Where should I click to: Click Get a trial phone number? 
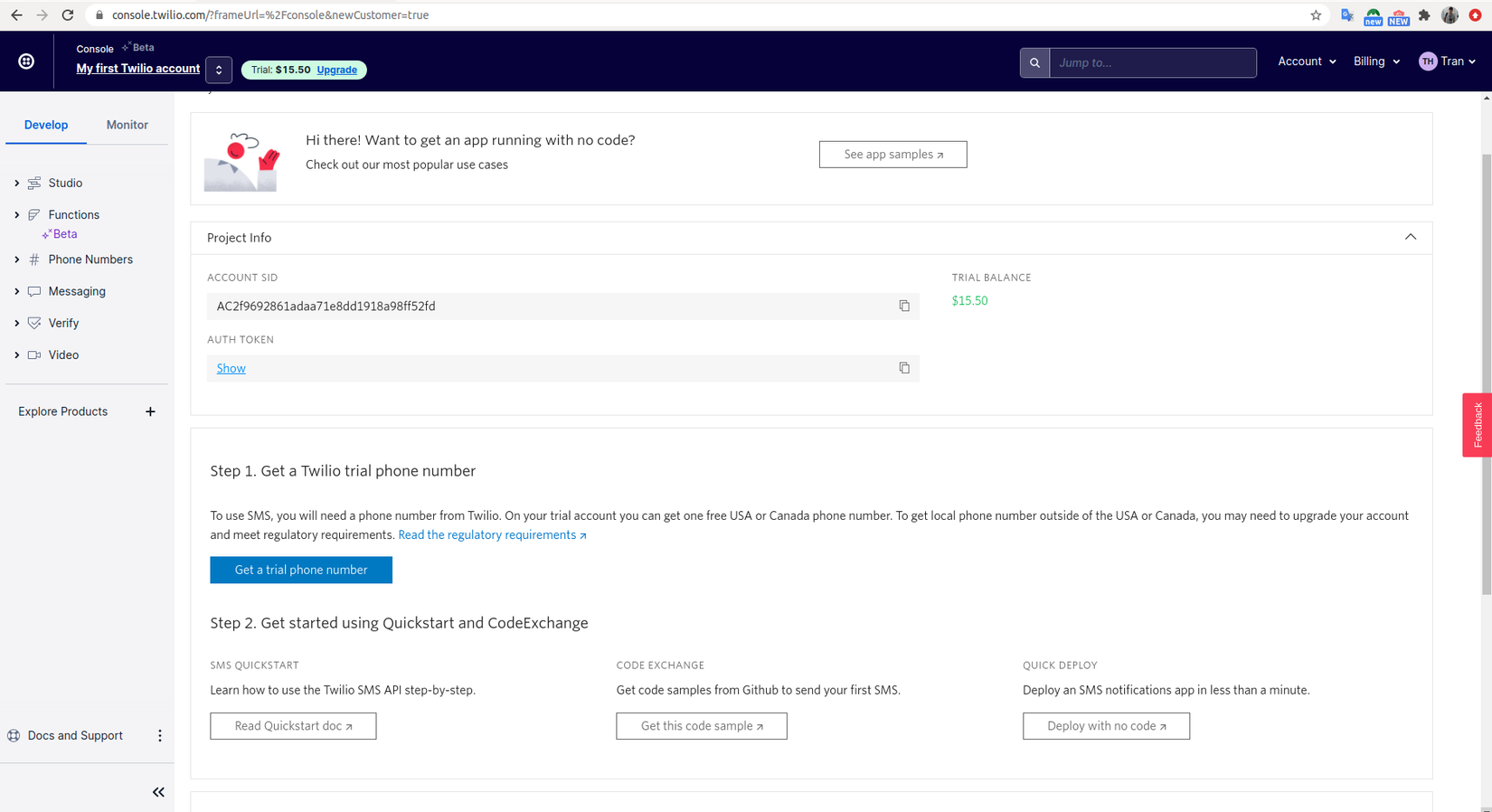pyautogui.click(x=301, y=570)
